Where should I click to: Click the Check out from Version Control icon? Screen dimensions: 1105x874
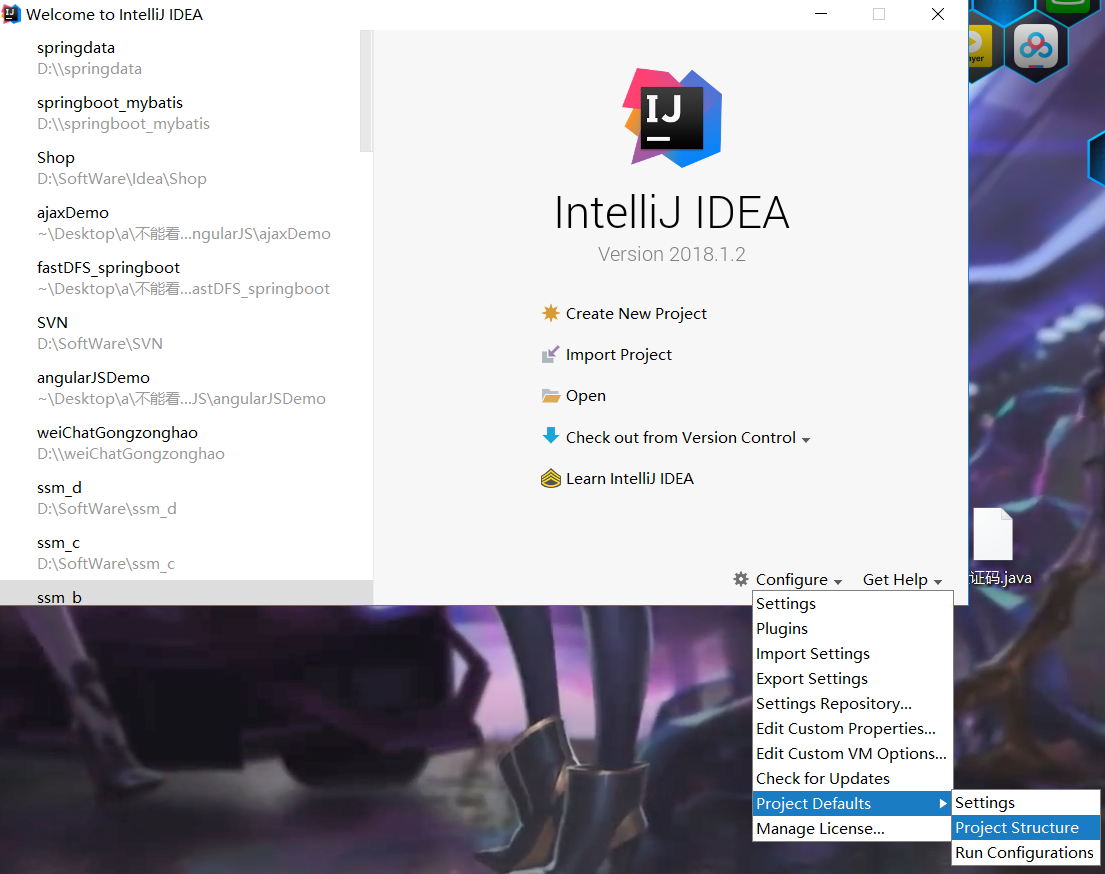550,436
